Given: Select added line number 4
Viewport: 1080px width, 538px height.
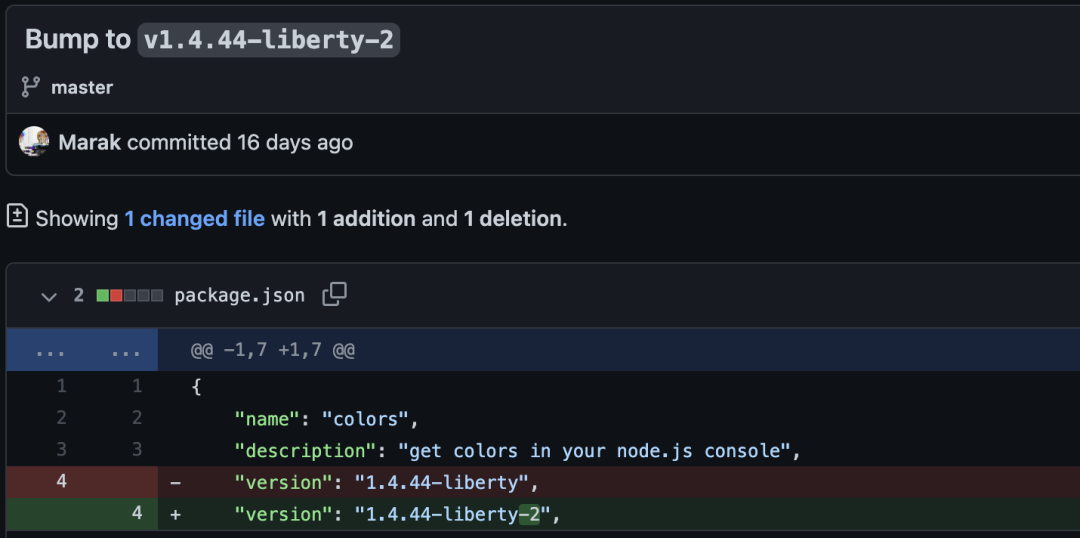Looking at the screenshot, I should pos(137,514).
